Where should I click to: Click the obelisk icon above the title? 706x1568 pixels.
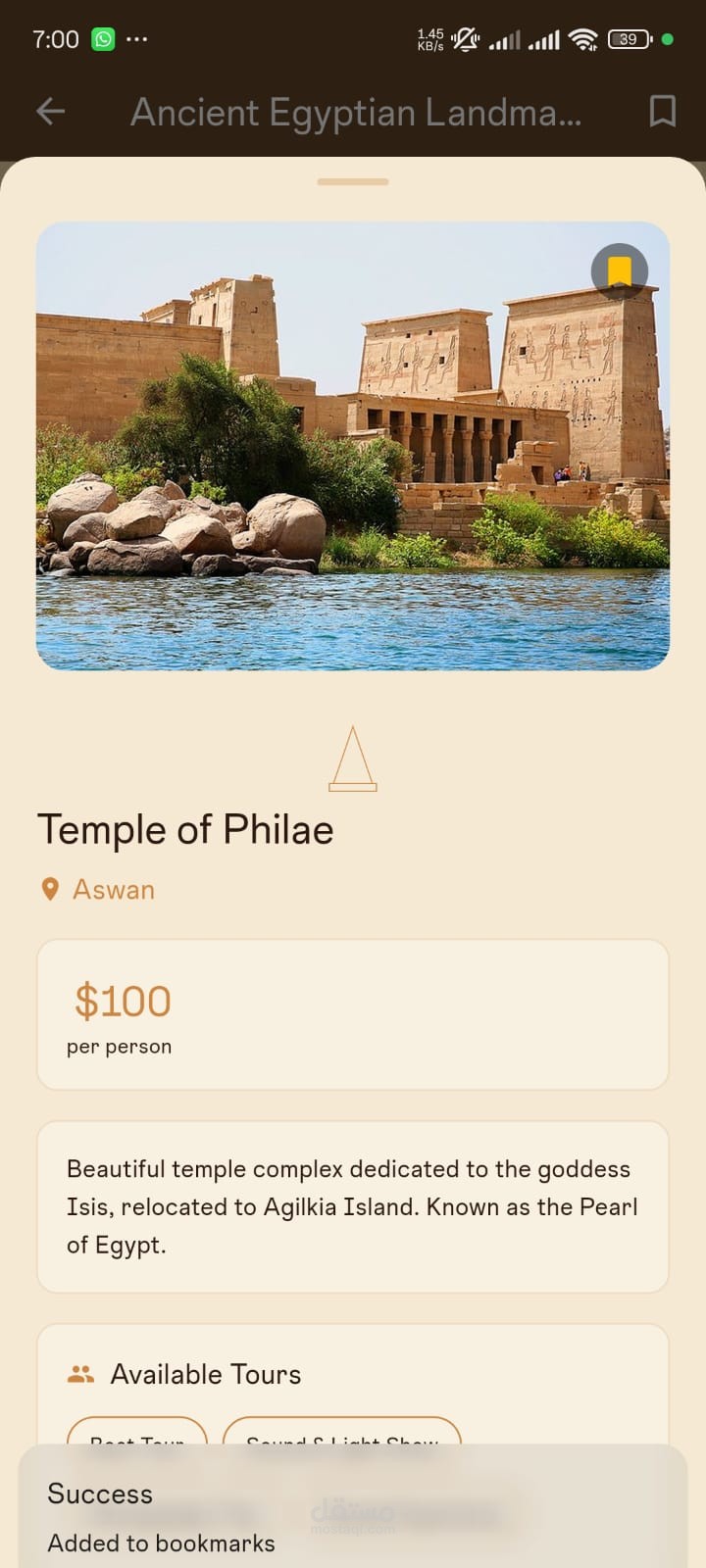(x=353, y=759)
